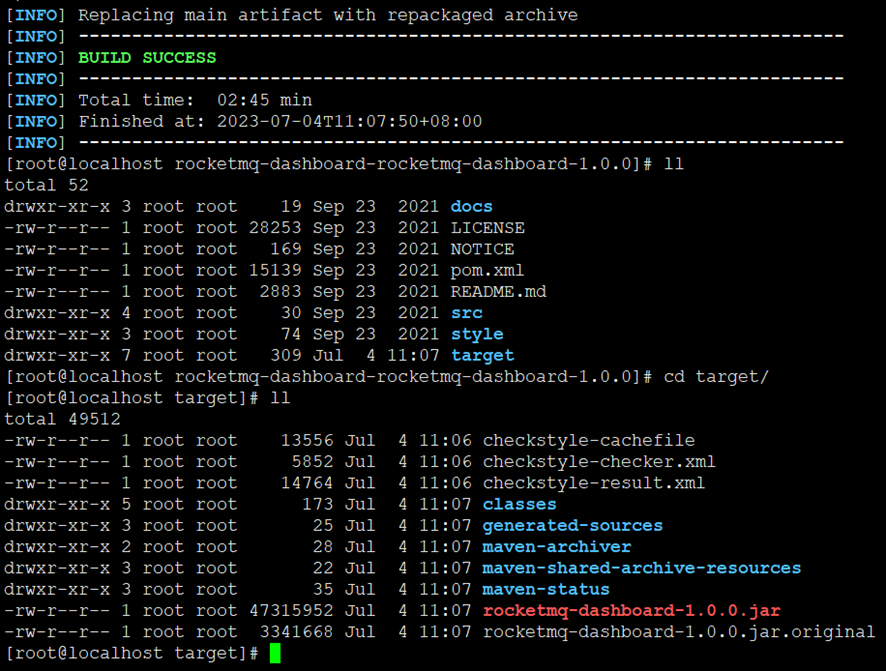886x671 pixels.
Task: Select the classes directory name
Action: pos(519,504)
